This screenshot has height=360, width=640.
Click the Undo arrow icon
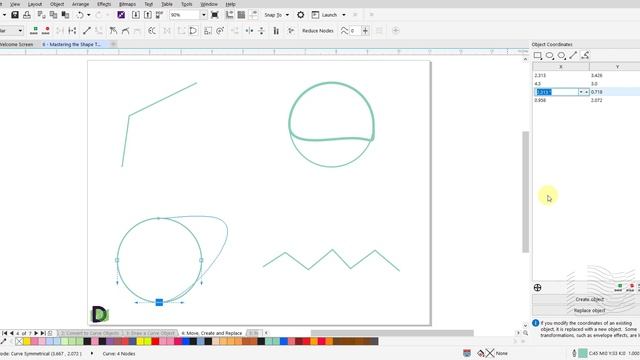click(x=80, y=15)
